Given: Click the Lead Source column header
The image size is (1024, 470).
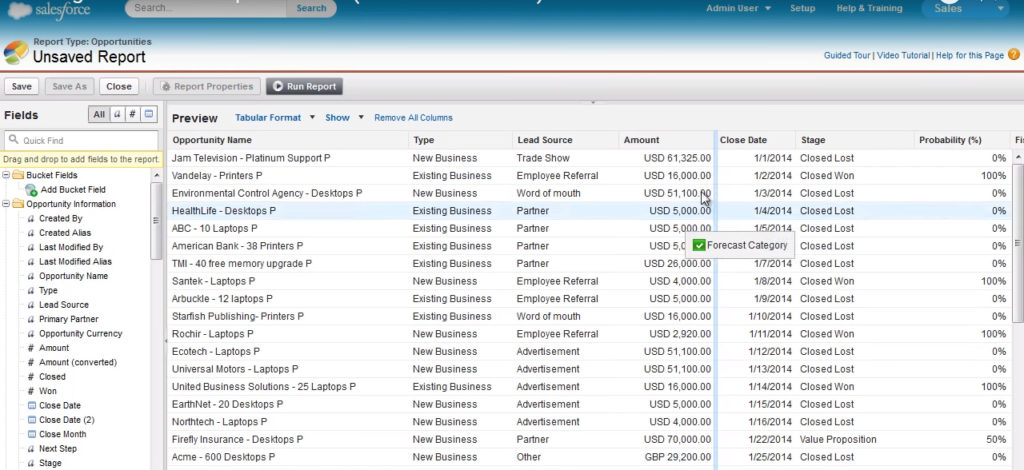Looking at the screenshot, I should tap(566, 140).
